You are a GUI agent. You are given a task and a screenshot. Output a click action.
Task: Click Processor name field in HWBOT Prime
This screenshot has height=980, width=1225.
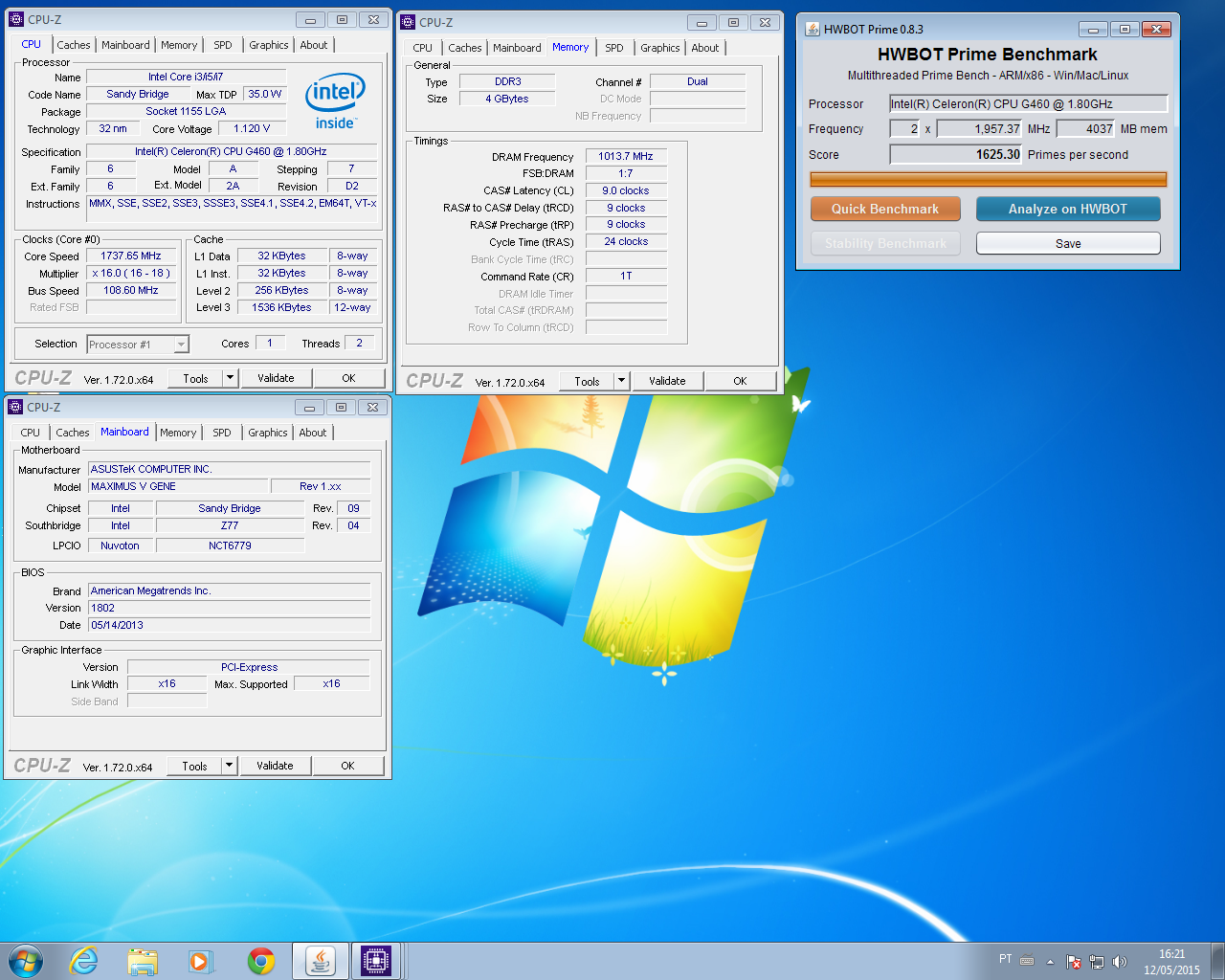[x=1029, y=104]
